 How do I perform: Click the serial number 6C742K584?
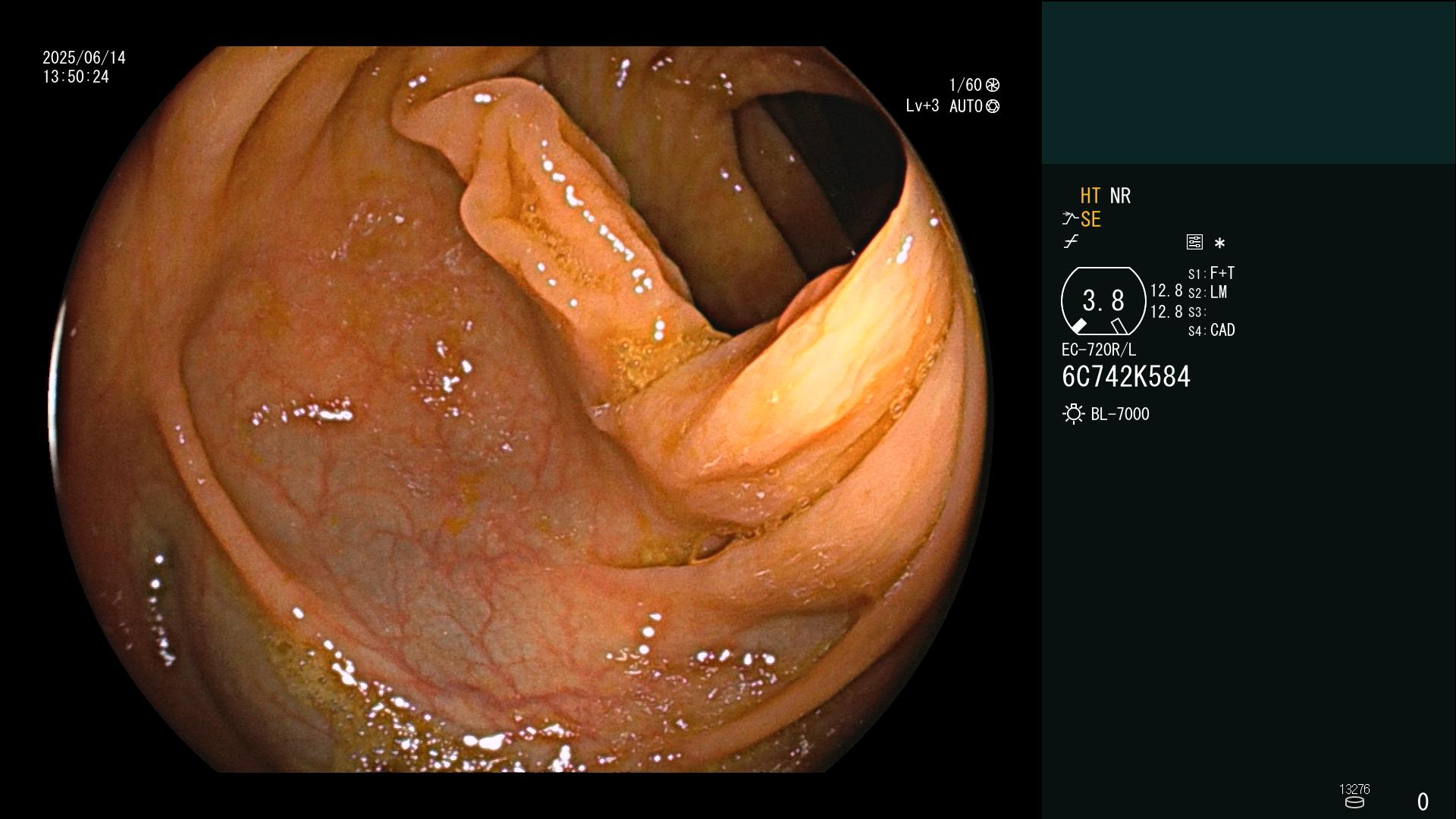click(x=1126, y=377)
